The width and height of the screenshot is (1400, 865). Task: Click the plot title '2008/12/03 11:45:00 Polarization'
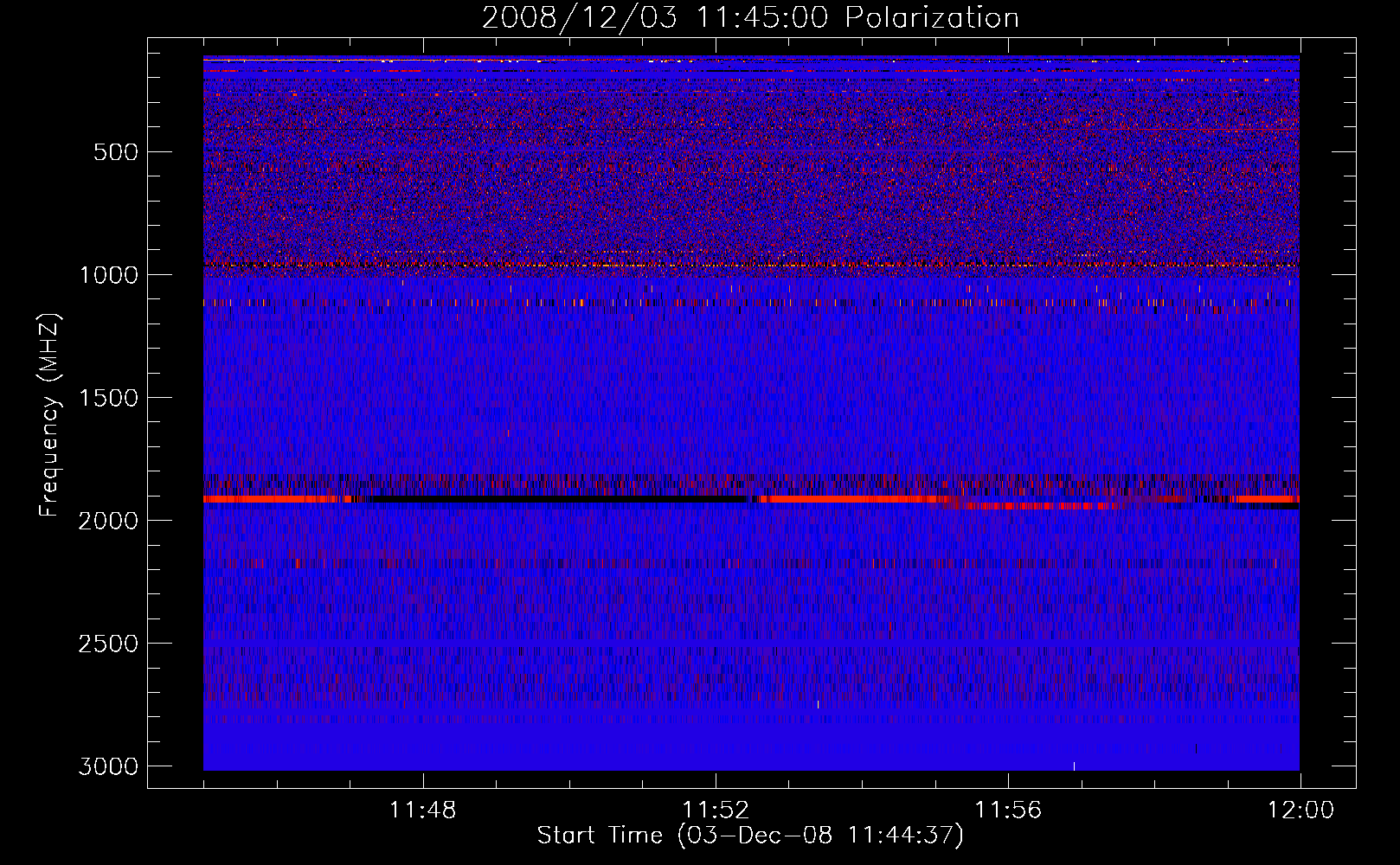[x=750, y=17]
